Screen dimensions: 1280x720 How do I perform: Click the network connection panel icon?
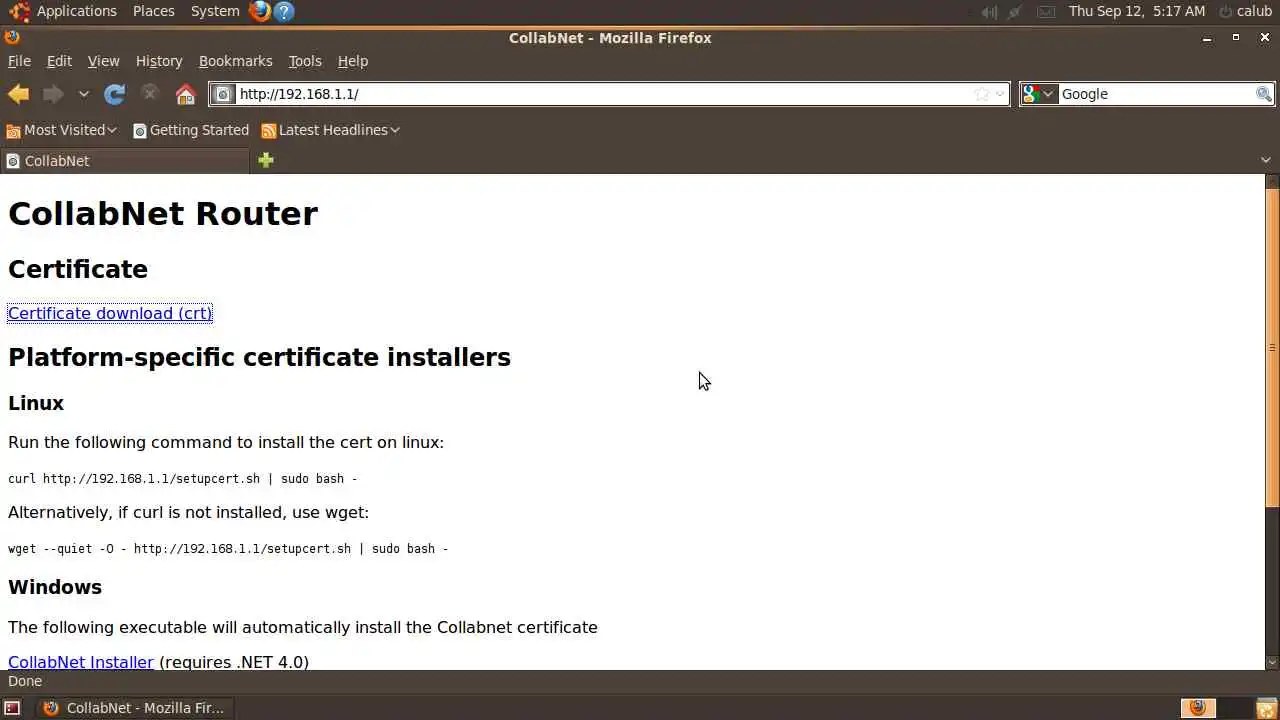click(x=1015, y=12)
